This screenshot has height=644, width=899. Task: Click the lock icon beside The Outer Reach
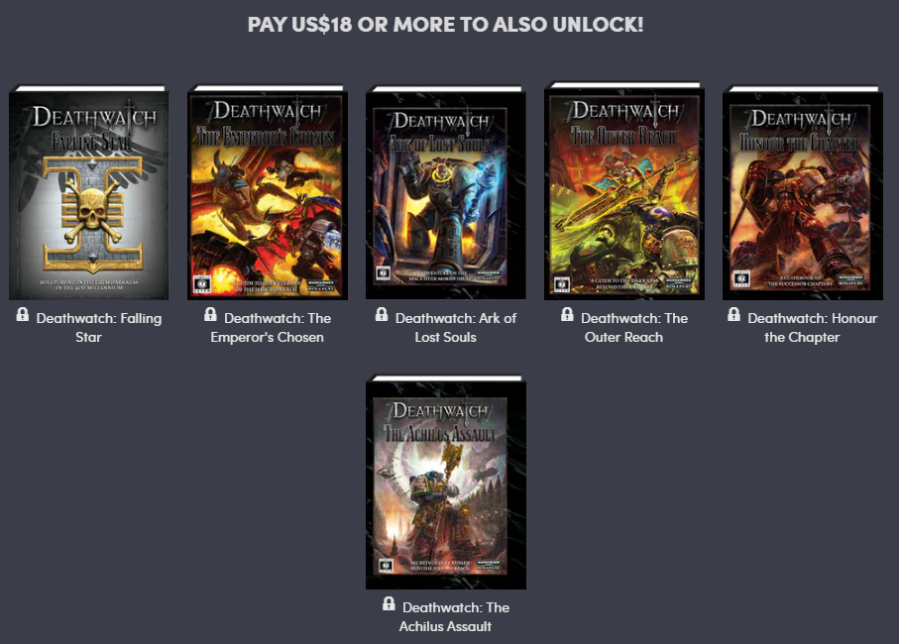(x=567, y=314)
